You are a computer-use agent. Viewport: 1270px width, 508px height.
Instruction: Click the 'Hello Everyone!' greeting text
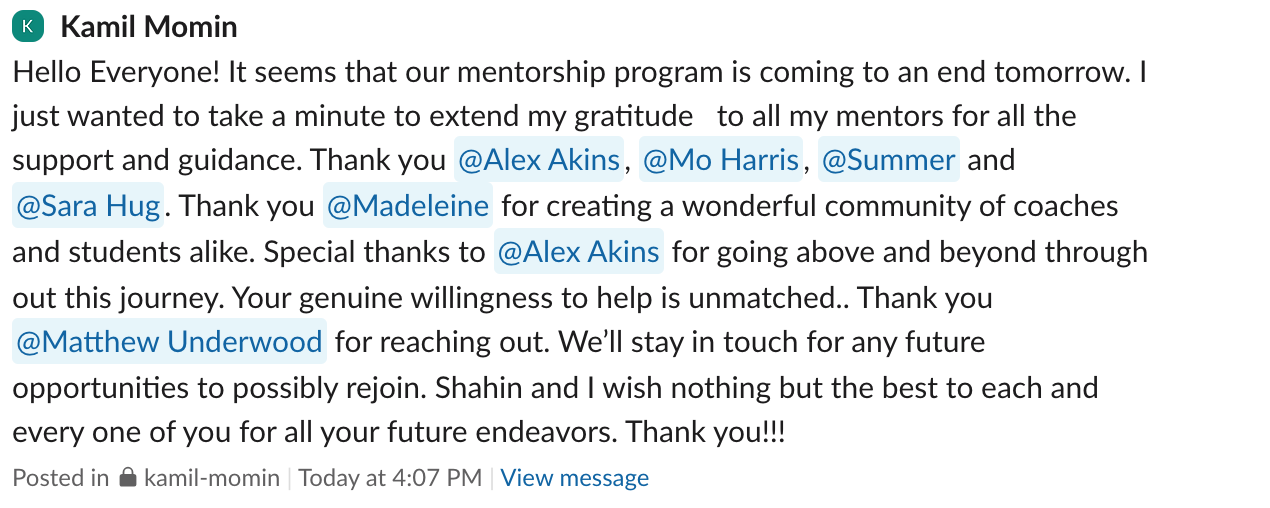point(115,72)
